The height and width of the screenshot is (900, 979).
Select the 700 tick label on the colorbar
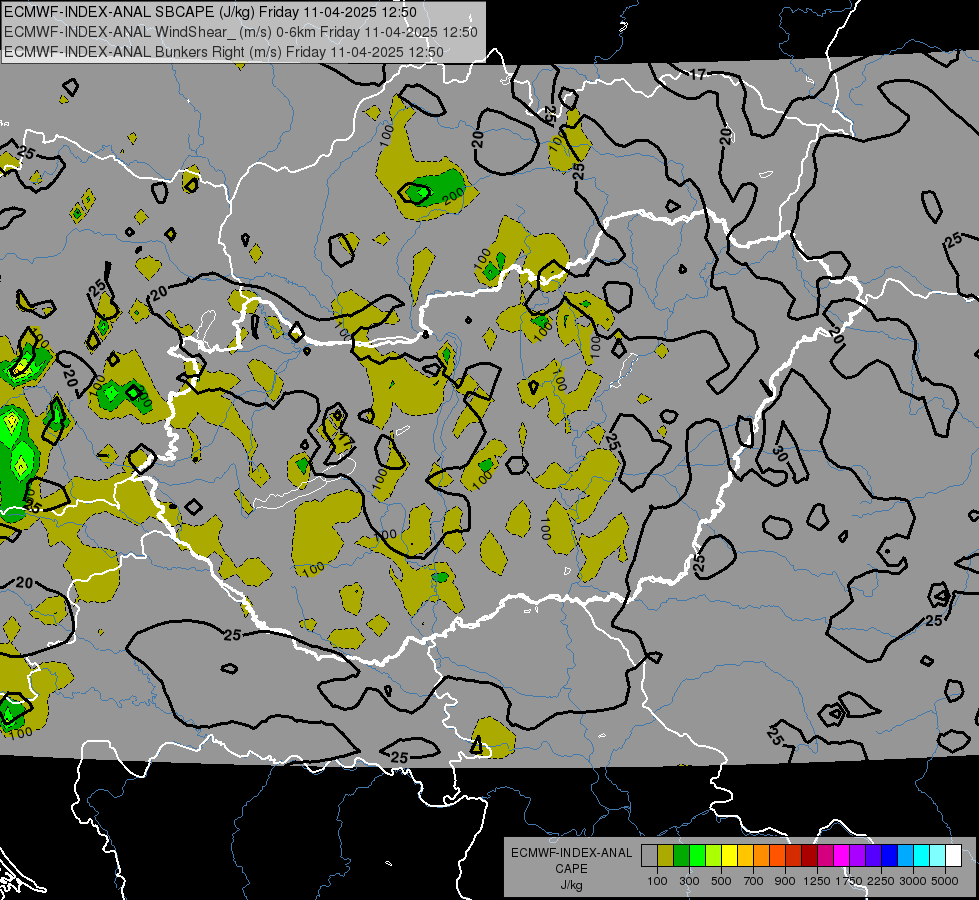click(x=754, y=881)
